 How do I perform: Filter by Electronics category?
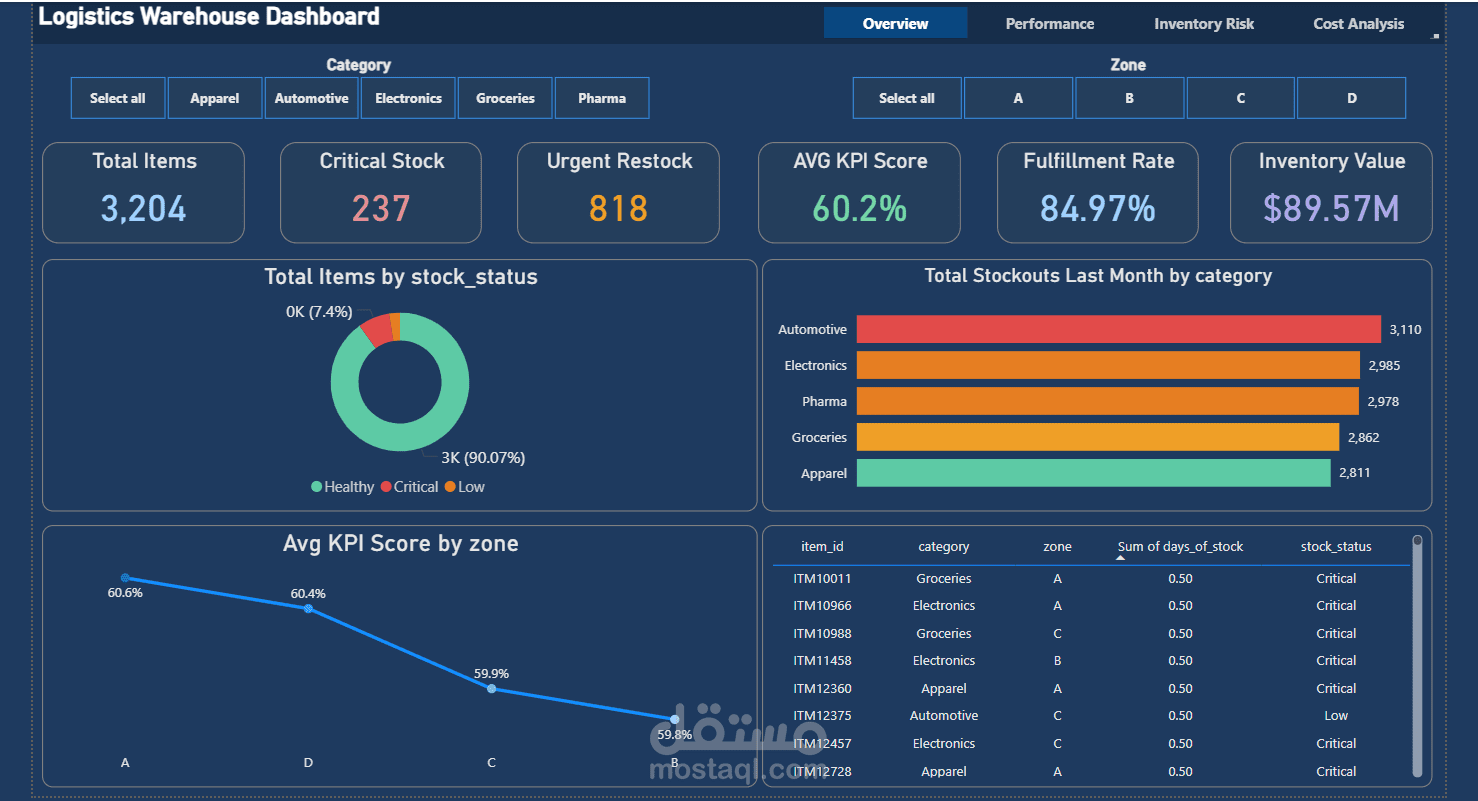point(408,98)
